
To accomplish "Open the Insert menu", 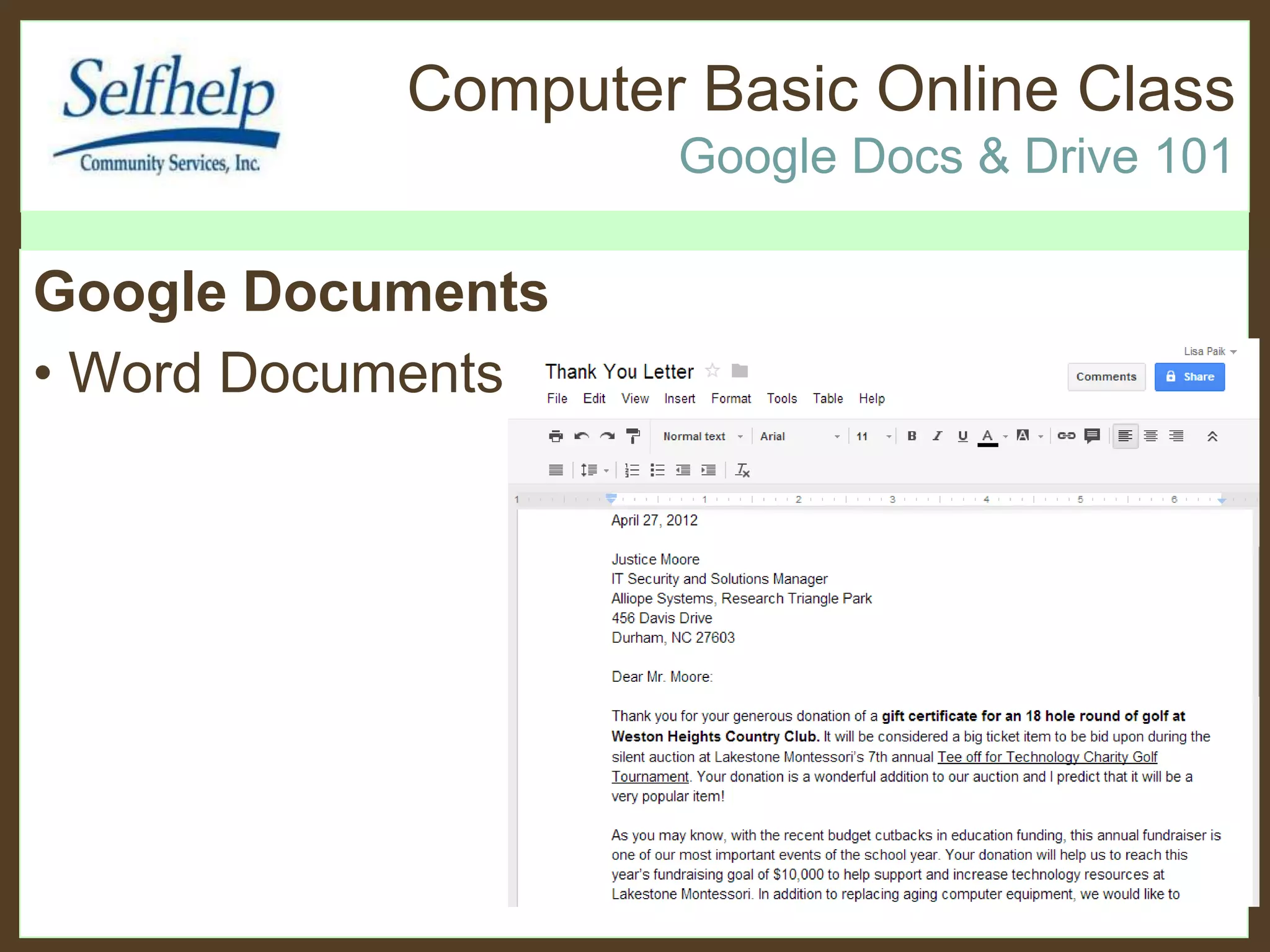I will click(680, 399).
